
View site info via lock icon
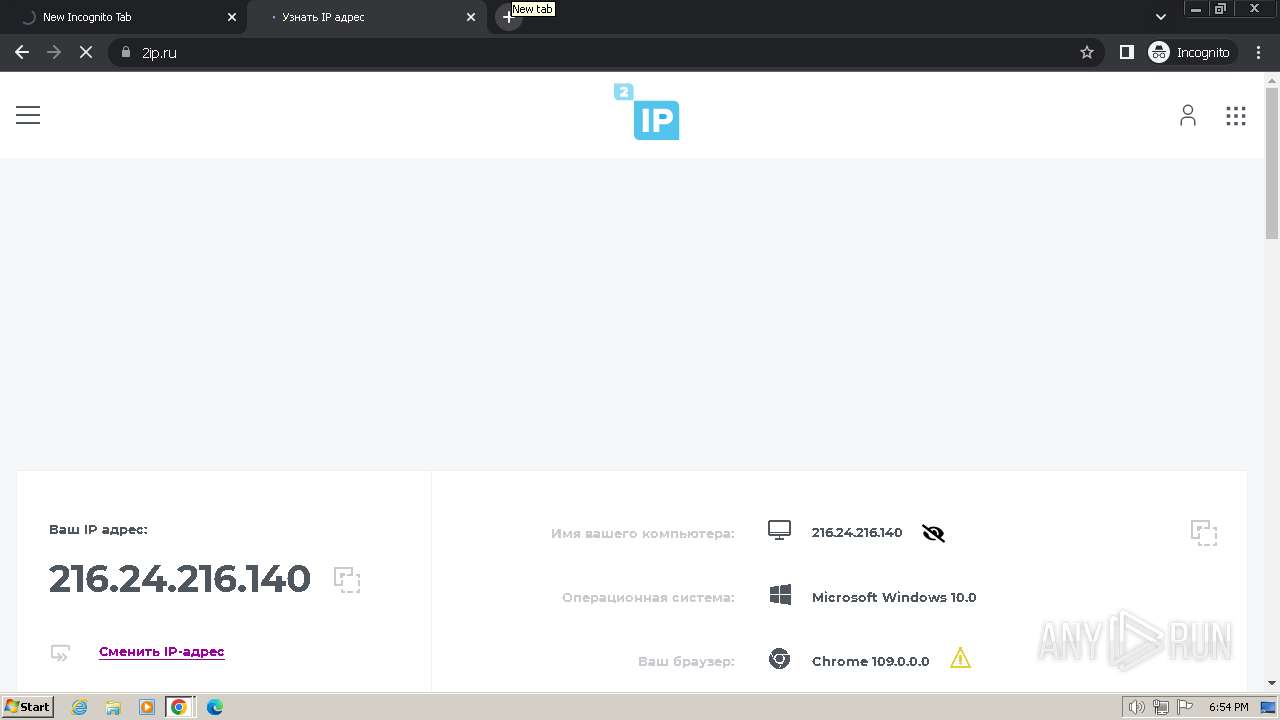pyautogui.click(x=126, y=52)
